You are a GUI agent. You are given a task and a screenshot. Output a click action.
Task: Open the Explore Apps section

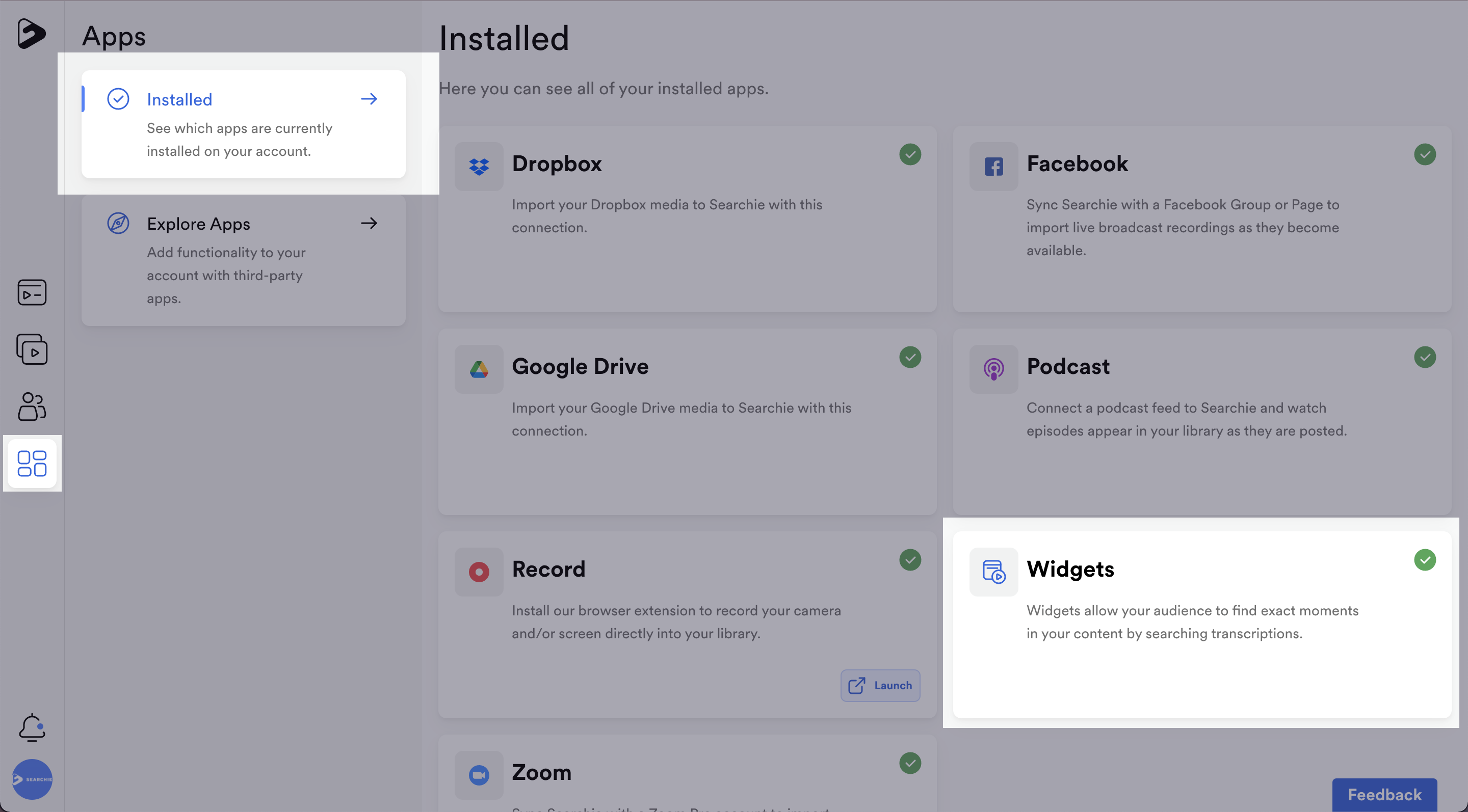coord(243,260)
